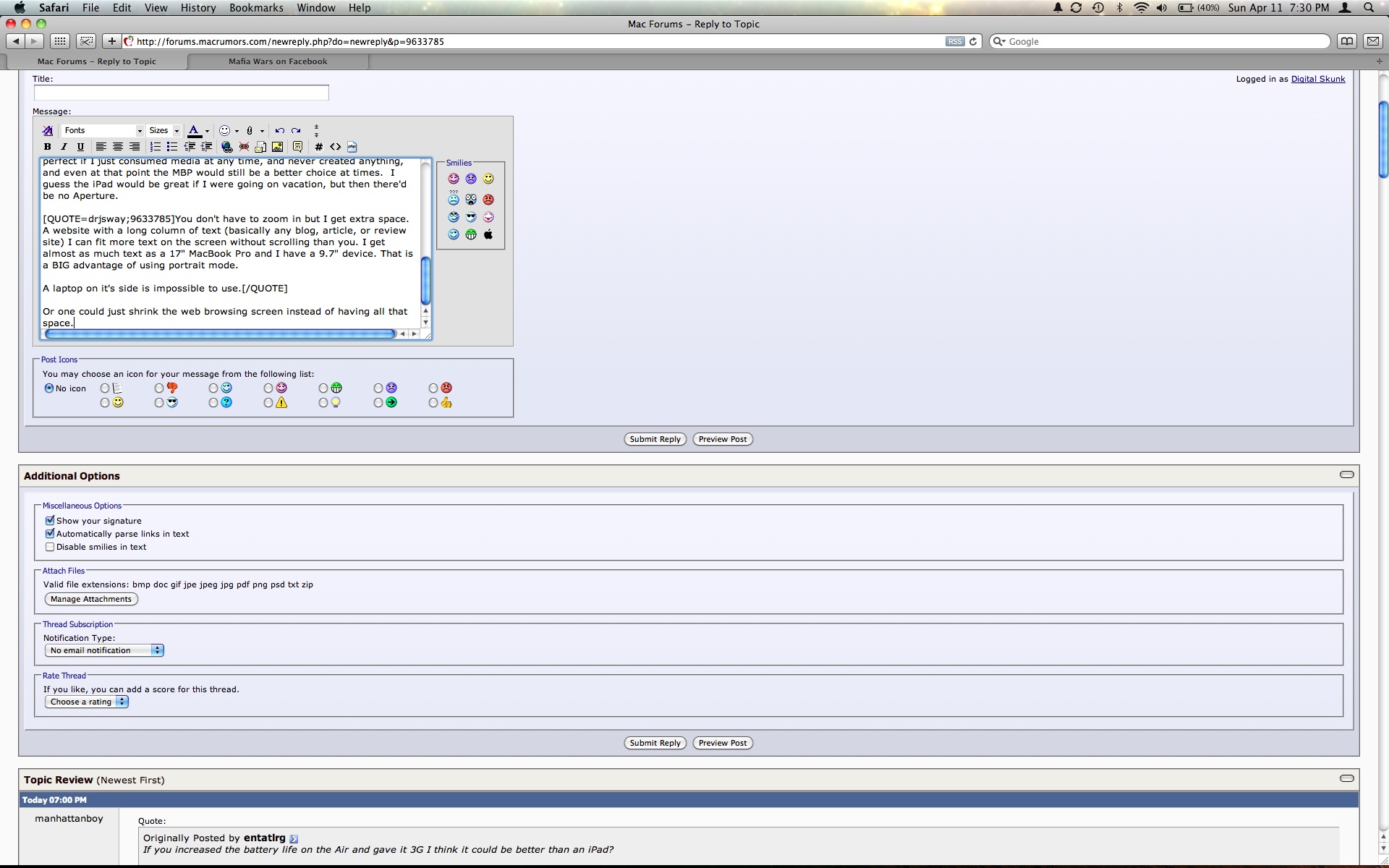Screen dimensions: 1389x868
Task: Click the Manage Attachments button
Action: (91, 599)
